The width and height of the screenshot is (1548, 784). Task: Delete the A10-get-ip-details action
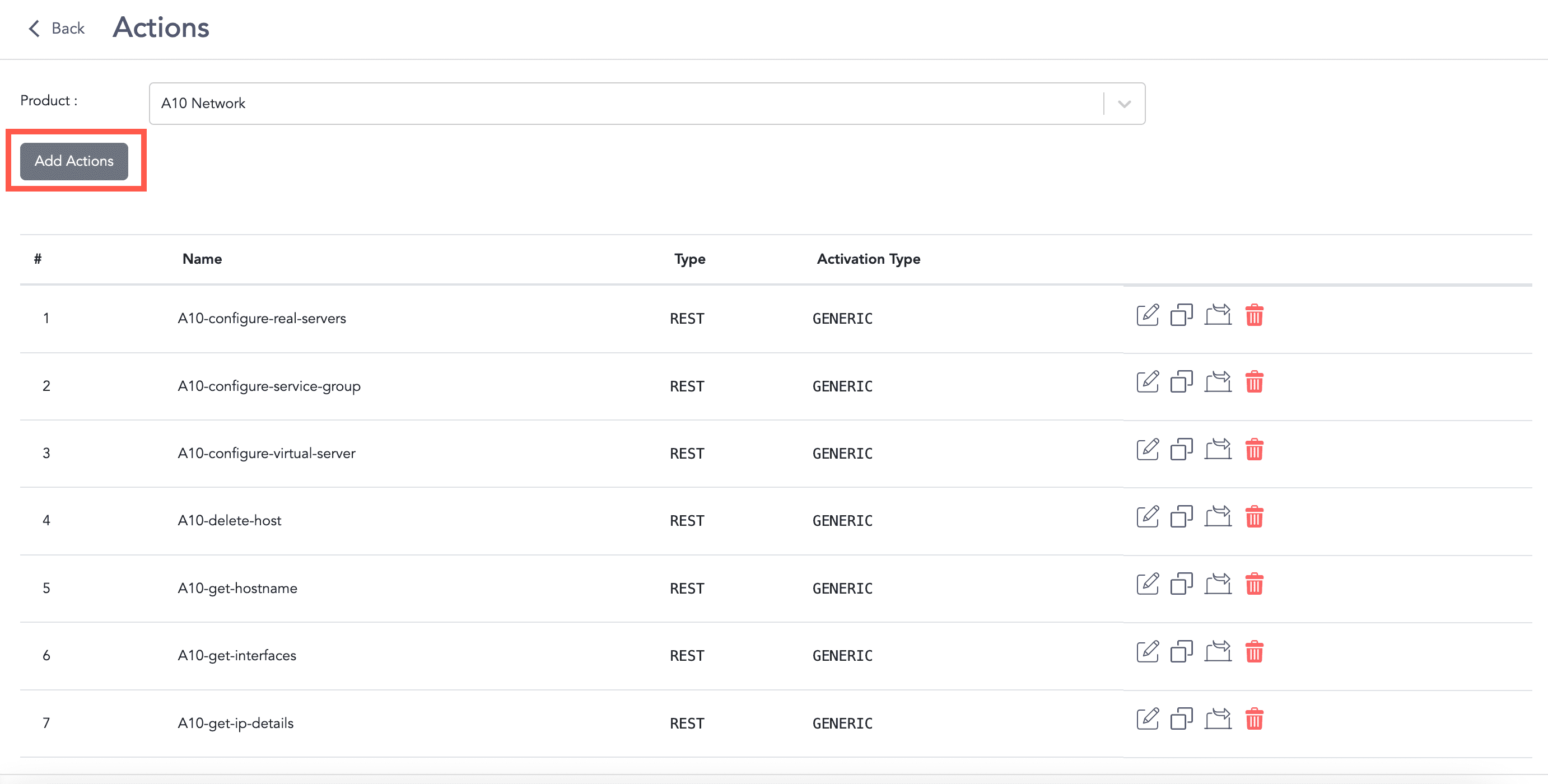1255,718
